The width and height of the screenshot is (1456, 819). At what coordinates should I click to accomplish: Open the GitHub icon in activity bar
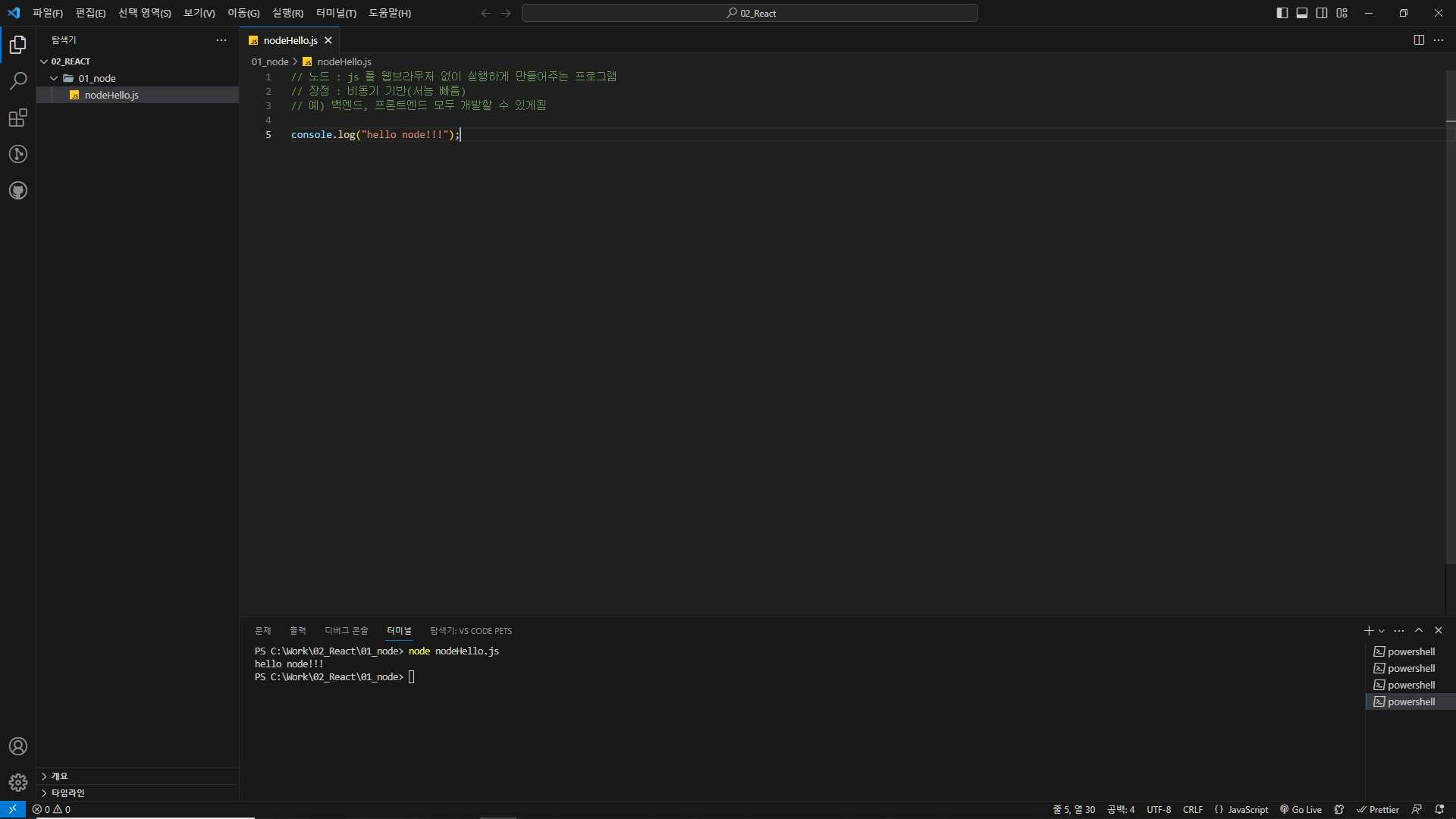coord(18,190)
